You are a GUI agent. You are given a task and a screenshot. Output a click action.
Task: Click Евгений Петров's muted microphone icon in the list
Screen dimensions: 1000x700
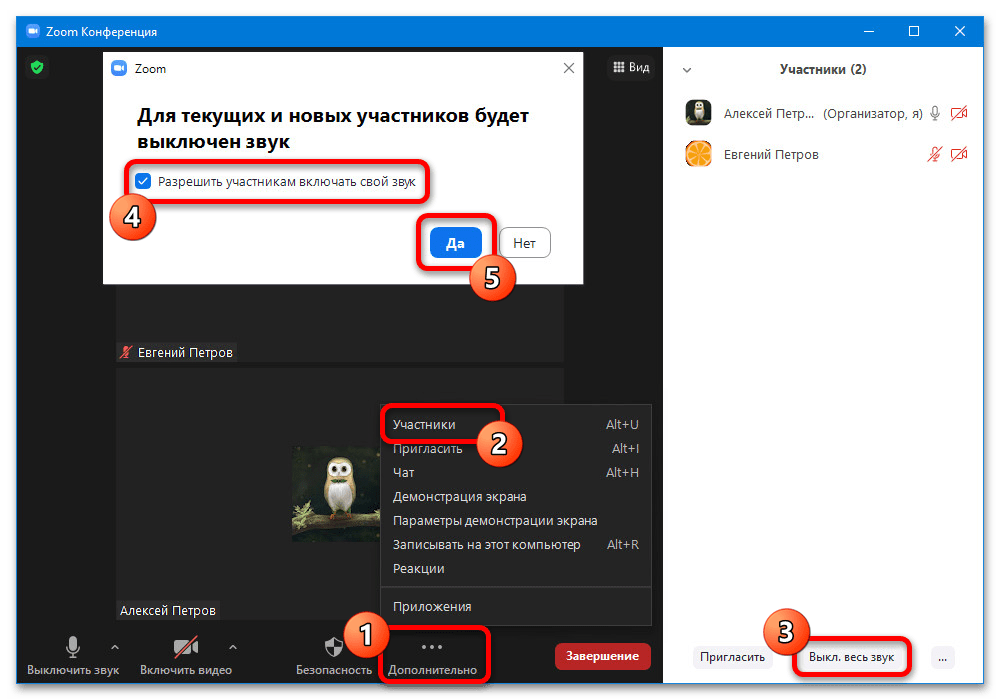[934, 154]
